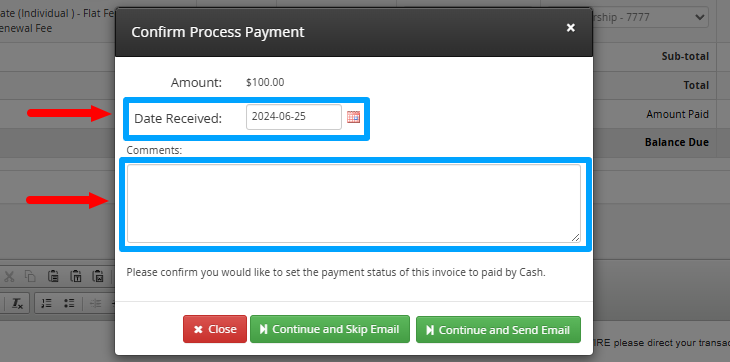Expand the membership 7777 dropdown
Viewport: 730px width, 362px height.
point(651,17)
